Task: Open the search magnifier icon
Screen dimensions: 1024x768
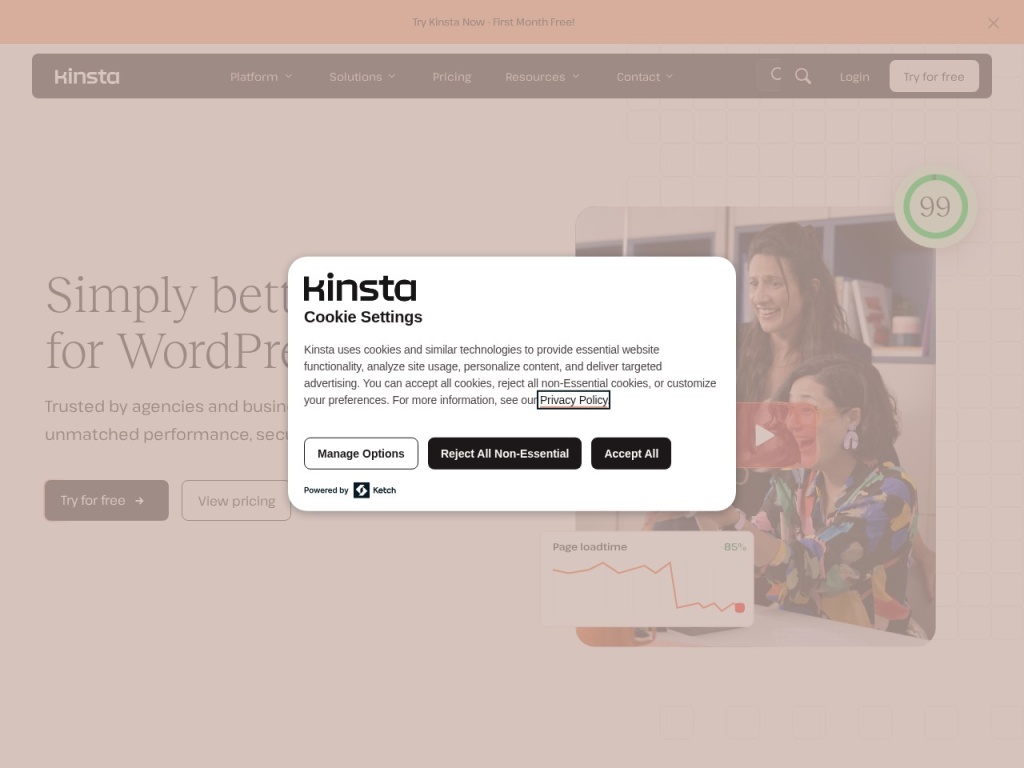Action: point(803,76)
